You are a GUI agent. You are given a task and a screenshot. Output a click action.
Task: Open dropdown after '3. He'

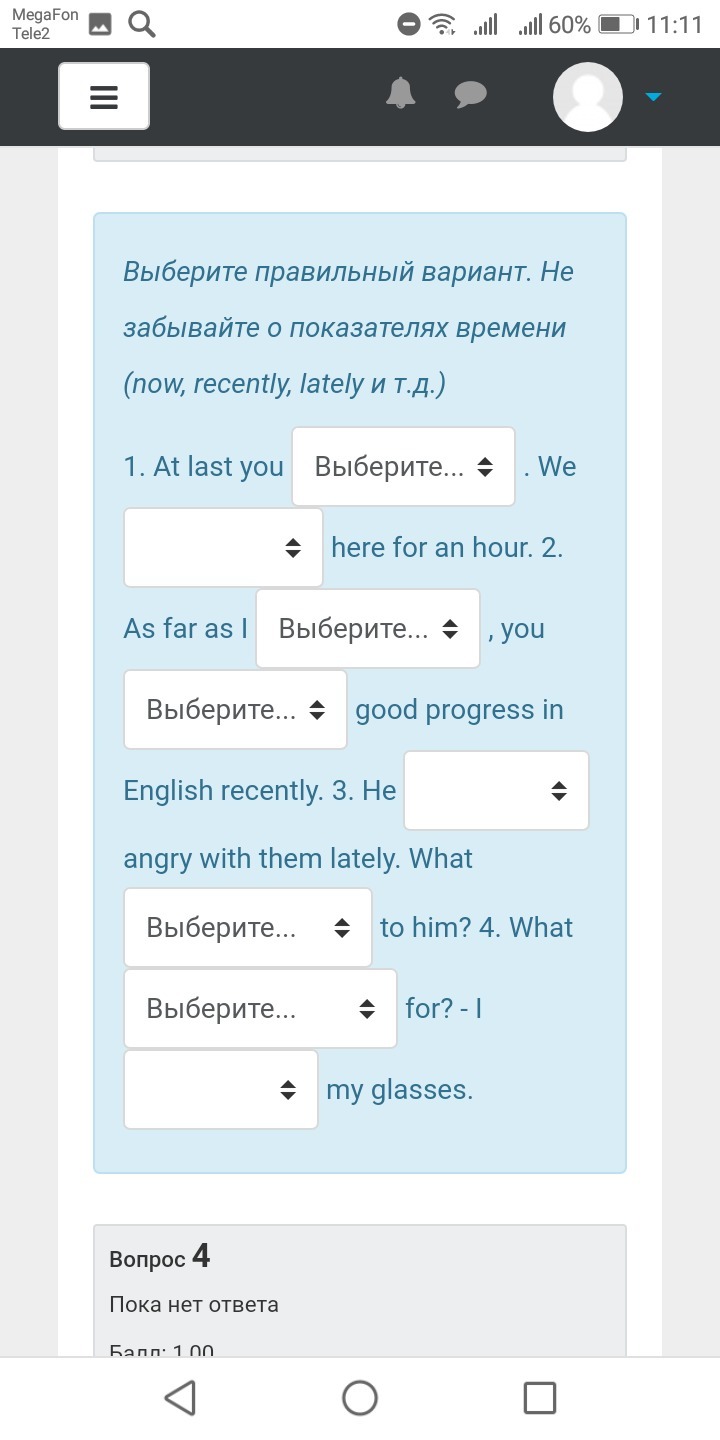coord(496,791)
